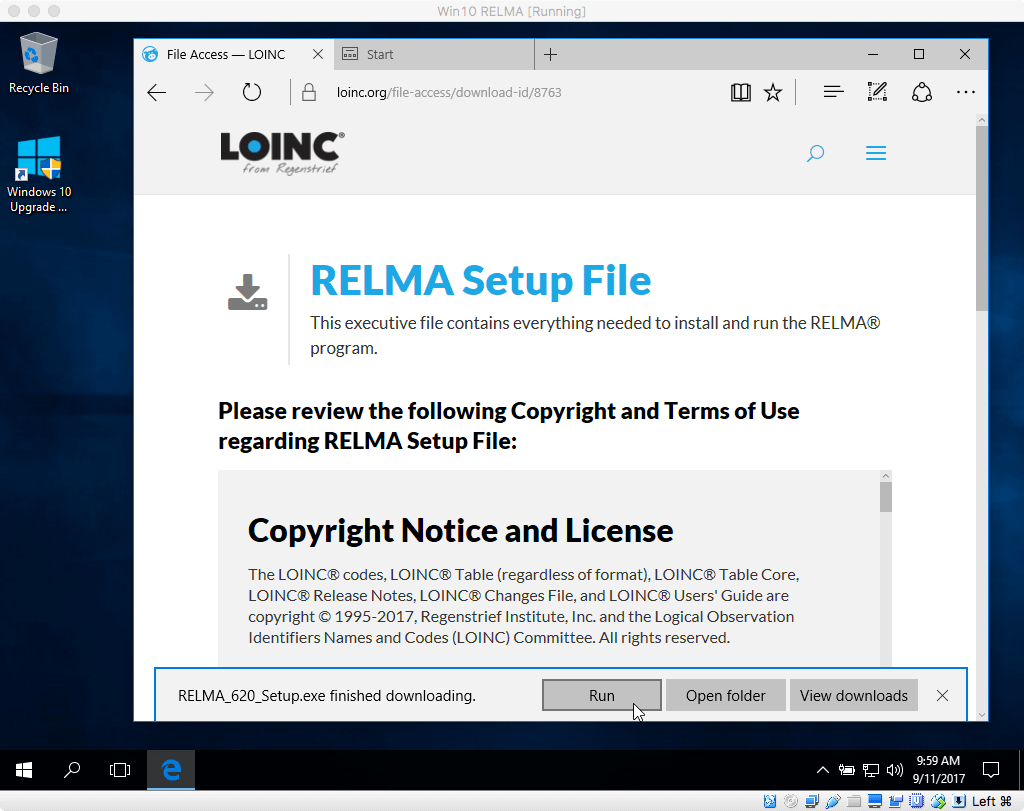1024x811 pixels.
Task: Refresh the LOINC page
Action: point(251,92)
